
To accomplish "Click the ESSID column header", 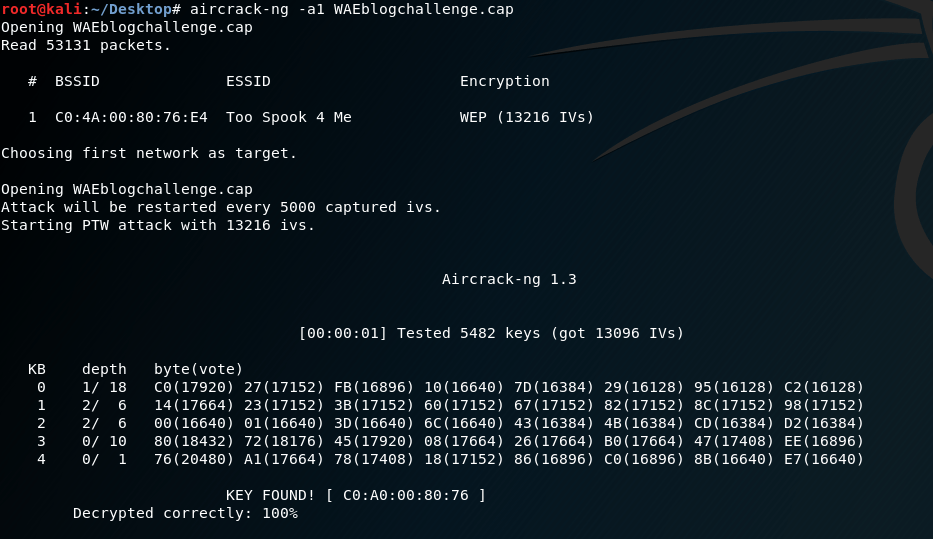I will click(x=248, y=81).
